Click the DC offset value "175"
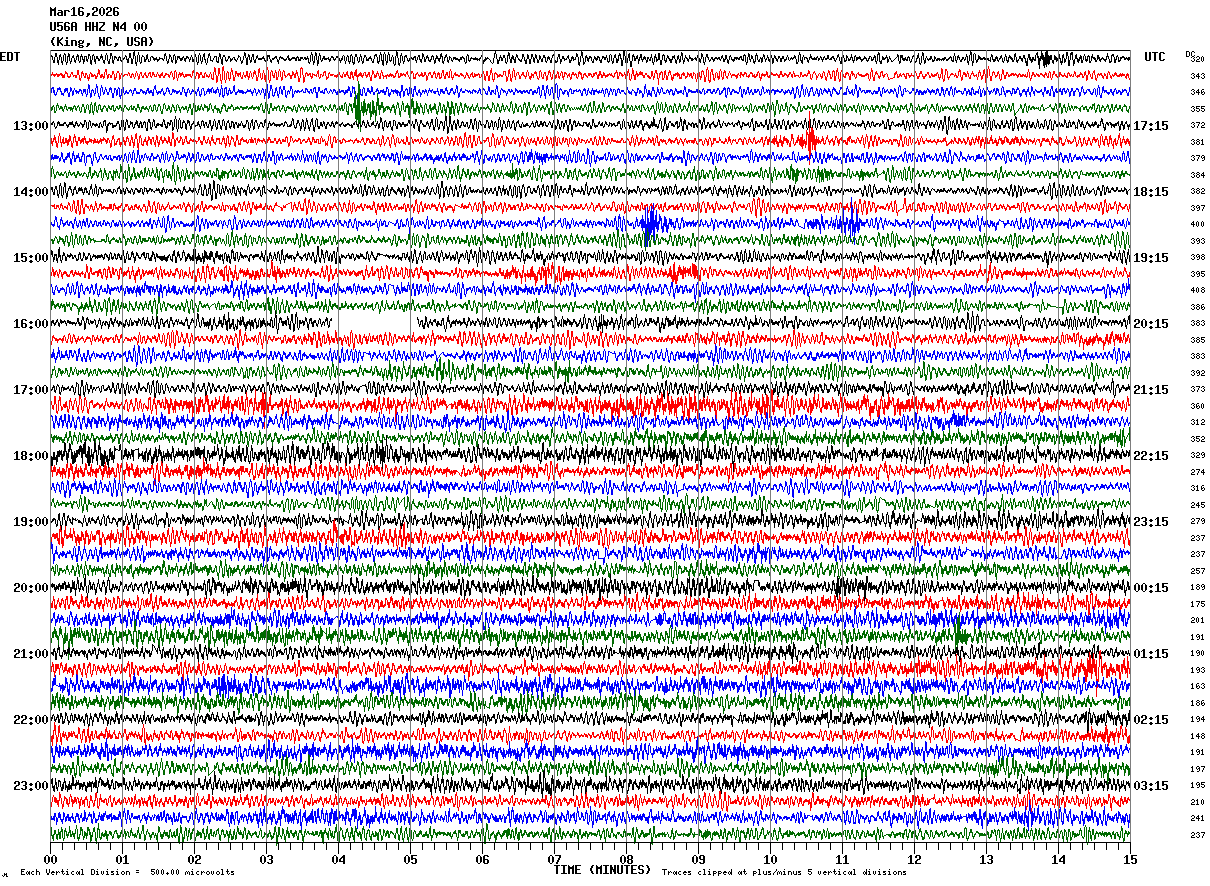Image resolution: width=1210 pixels, height=886 pixels. (1197, 604)
